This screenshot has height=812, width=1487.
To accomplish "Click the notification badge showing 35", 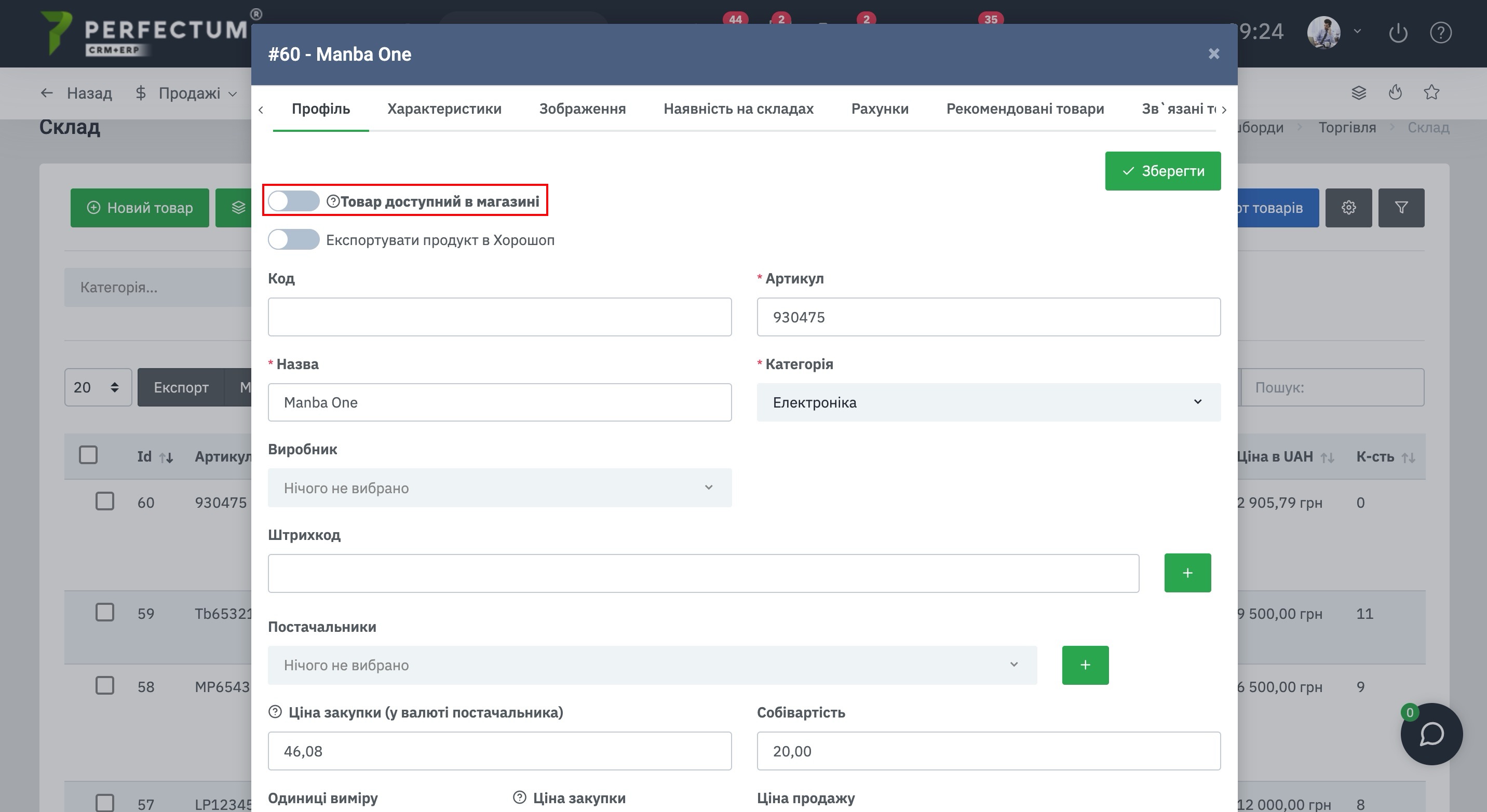I will [991, 19].
